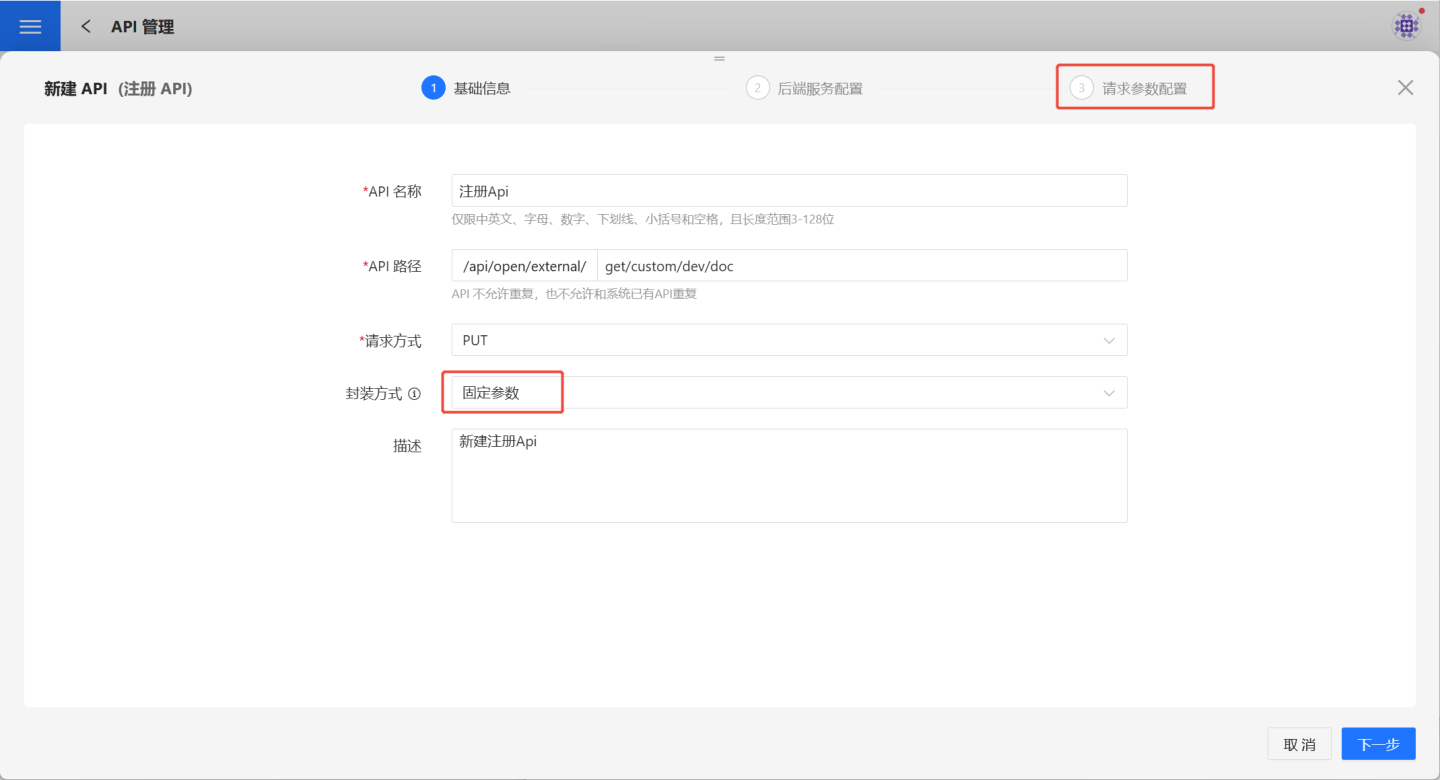Click the API 管理 header title

[142, 27]
